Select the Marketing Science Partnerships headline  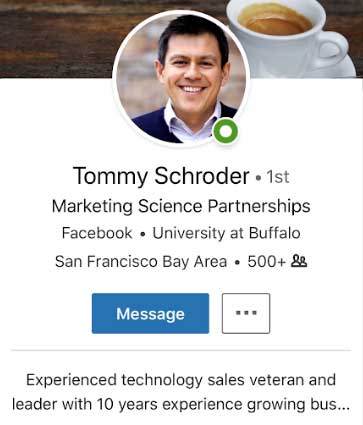point(181,206)
